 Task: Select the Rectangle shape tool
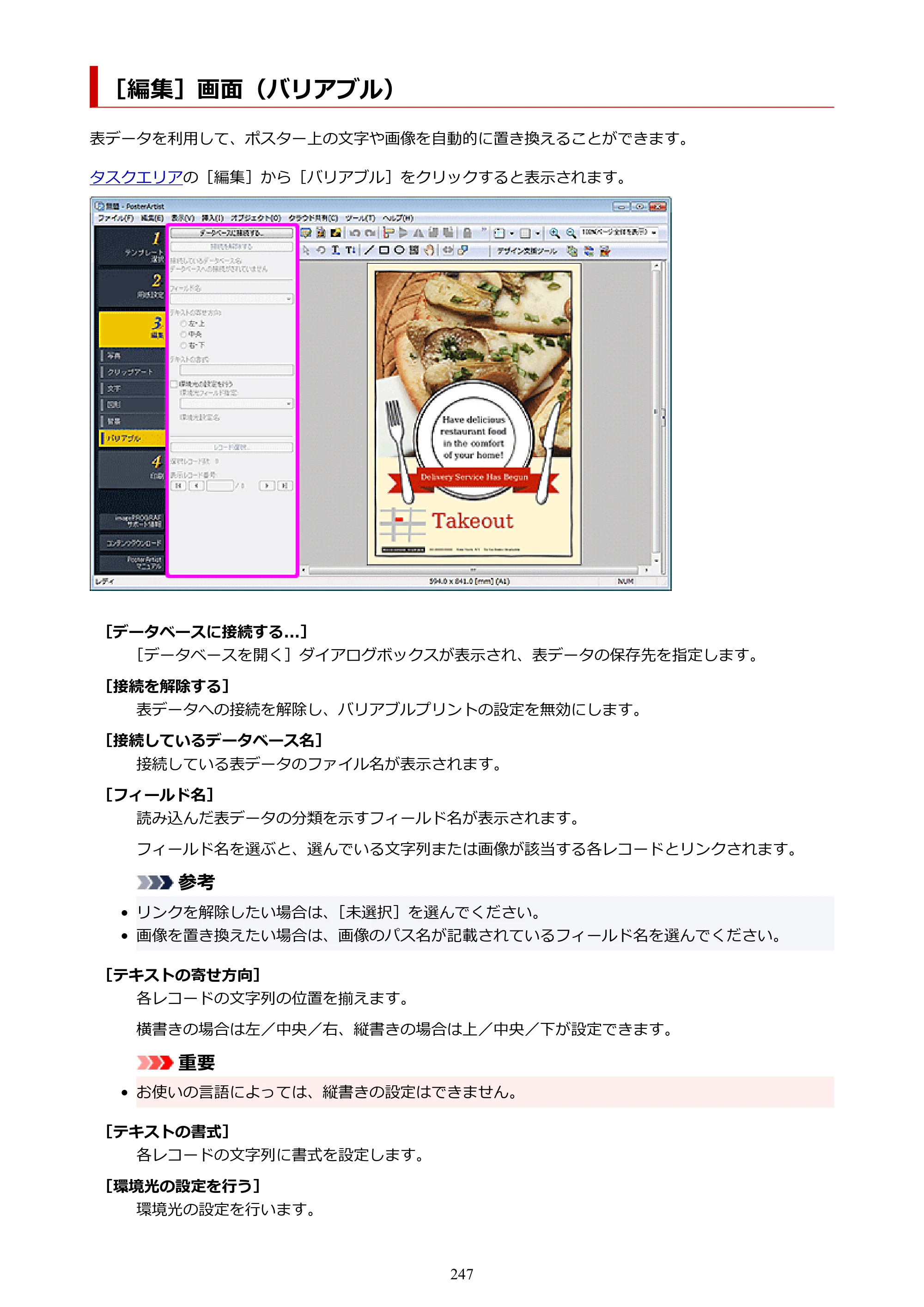coord(384,250)
